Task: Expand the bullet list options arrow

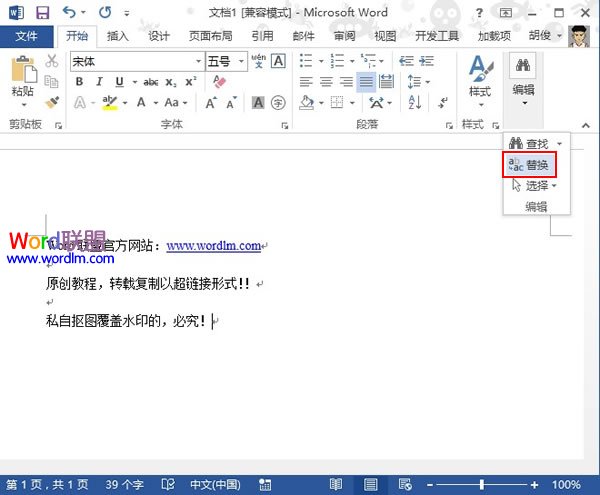Action: tap(321, 61)
